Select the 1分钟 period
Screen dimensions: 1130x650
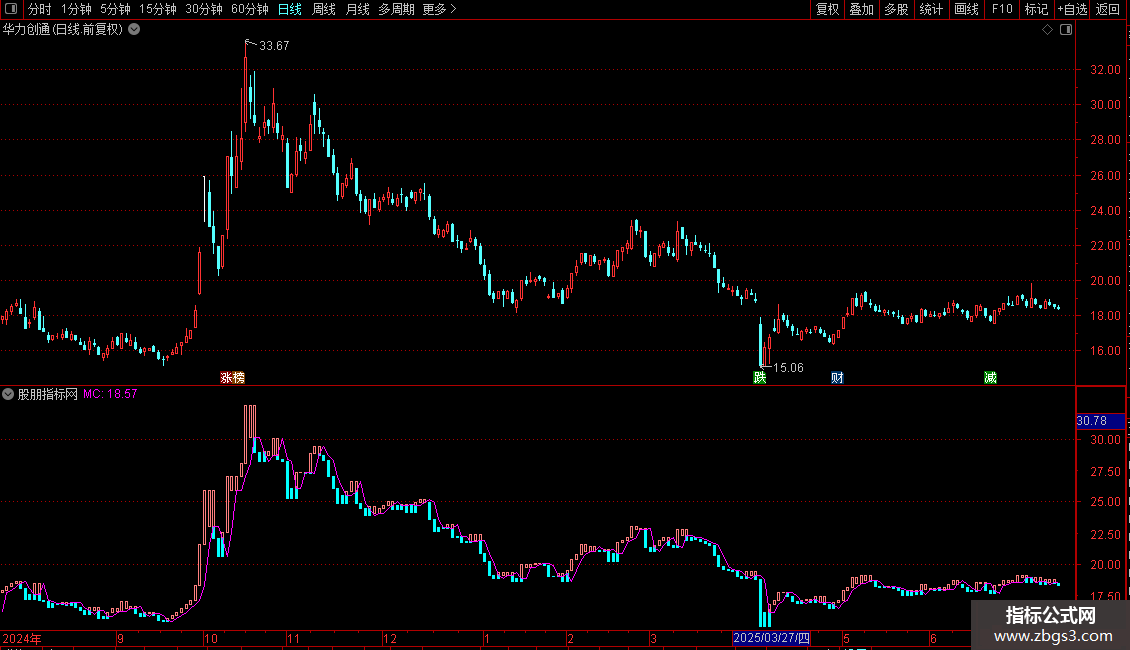[x=76, y=9]
